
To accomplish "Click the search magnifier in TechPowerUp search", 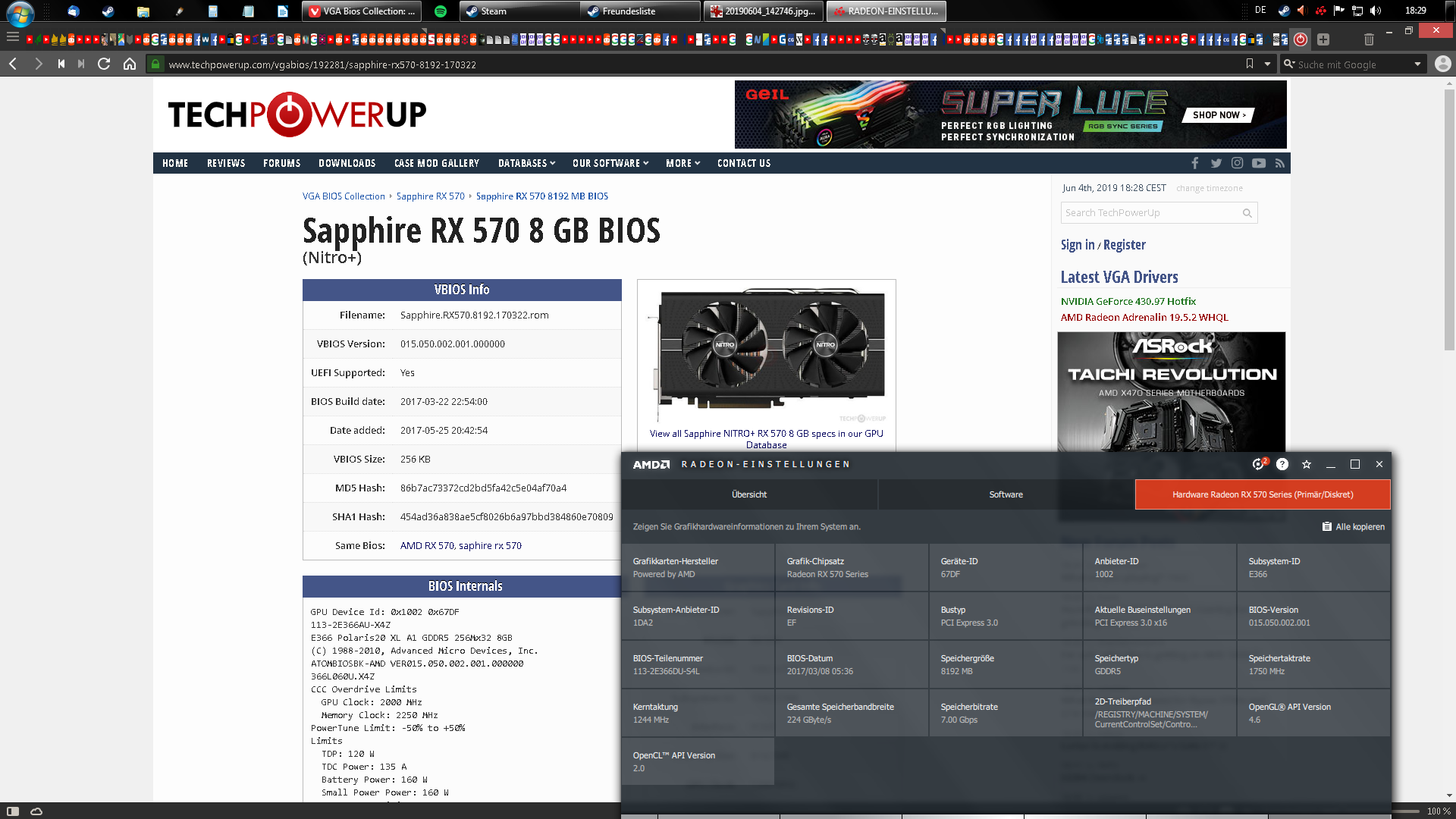I will tap(1247, 213).
